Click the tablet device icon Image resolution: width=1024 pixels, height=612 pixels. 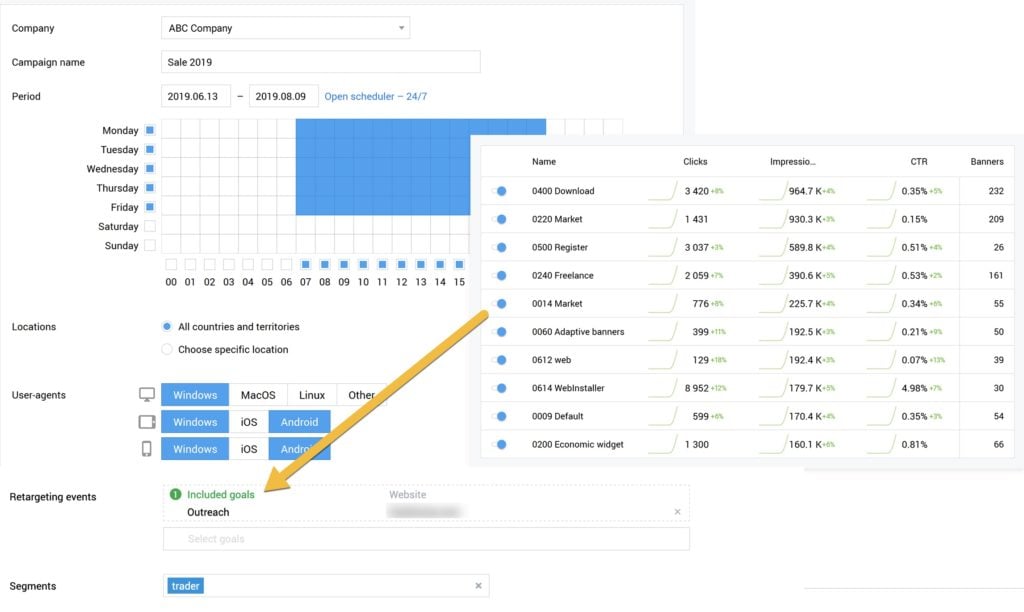(x=147, y=422)
